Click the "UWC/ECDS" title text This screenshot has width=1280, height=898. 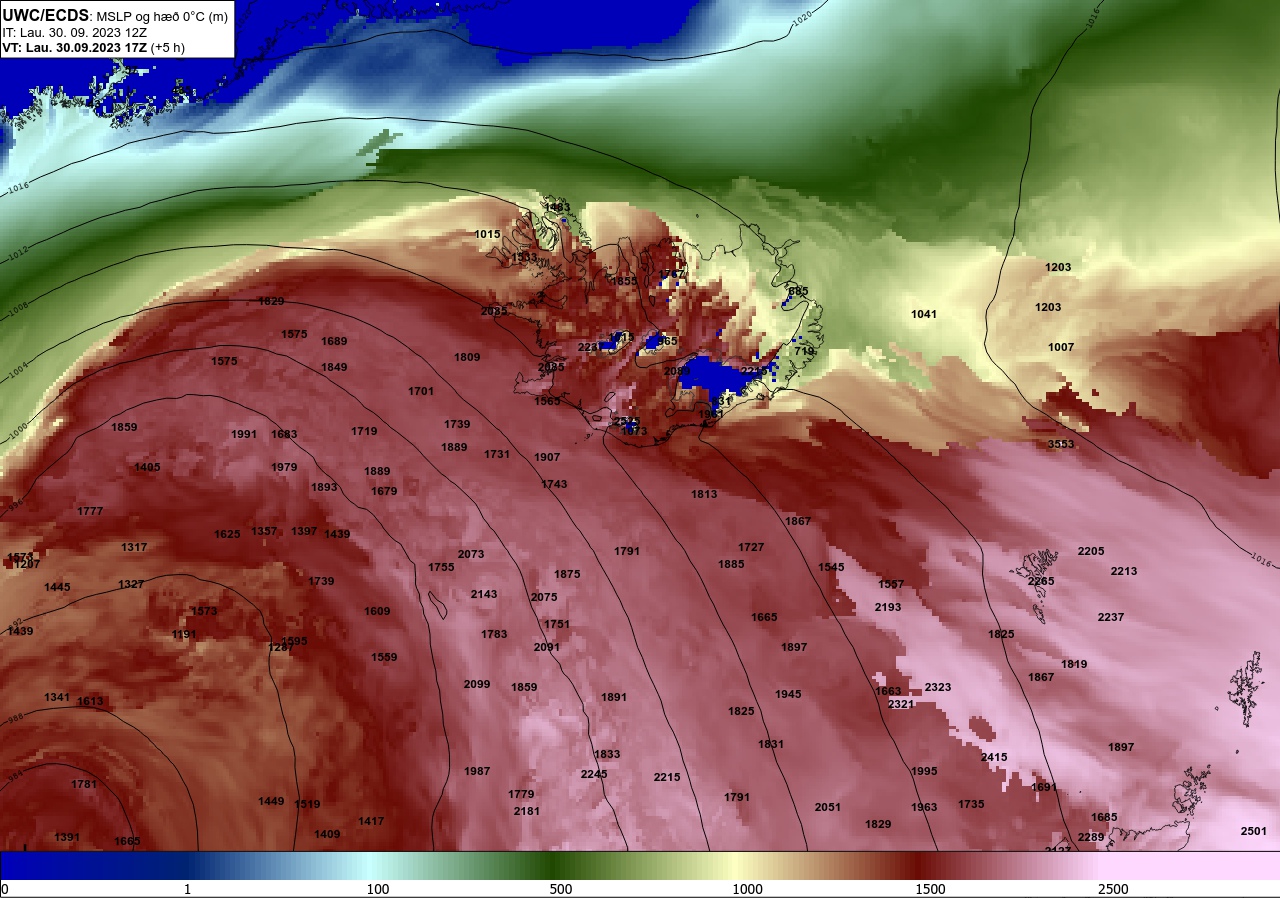[46, 15]
